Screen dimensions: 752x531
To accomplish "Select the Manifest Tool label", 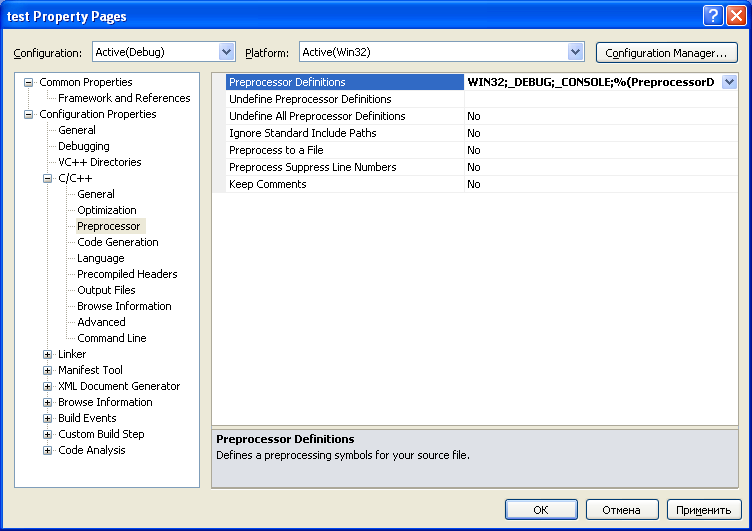I will point(90,370).
